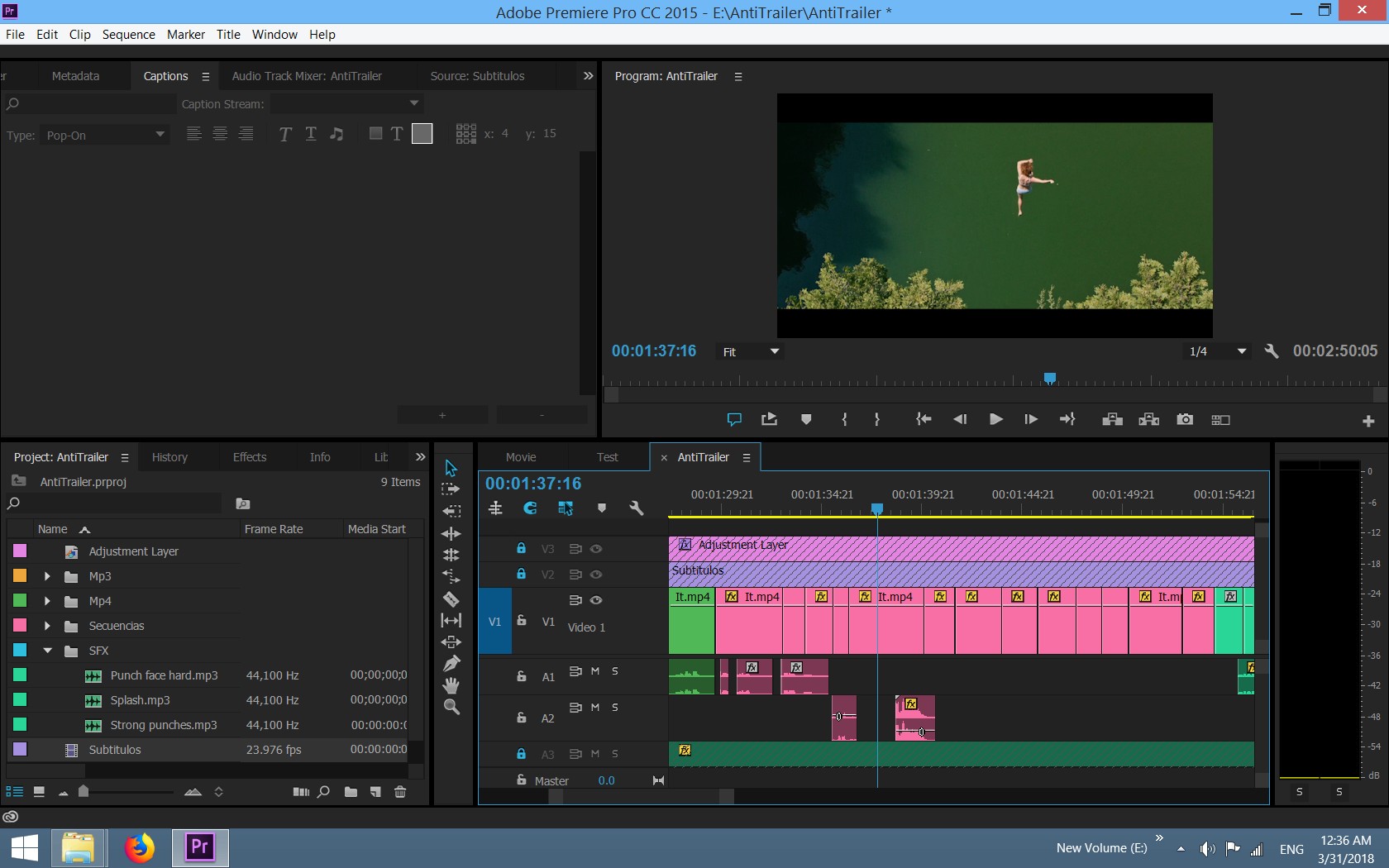Open timeline display settings wrench
The width and height of the screenshot is (1389, 868).
click(x=637, y=508)
